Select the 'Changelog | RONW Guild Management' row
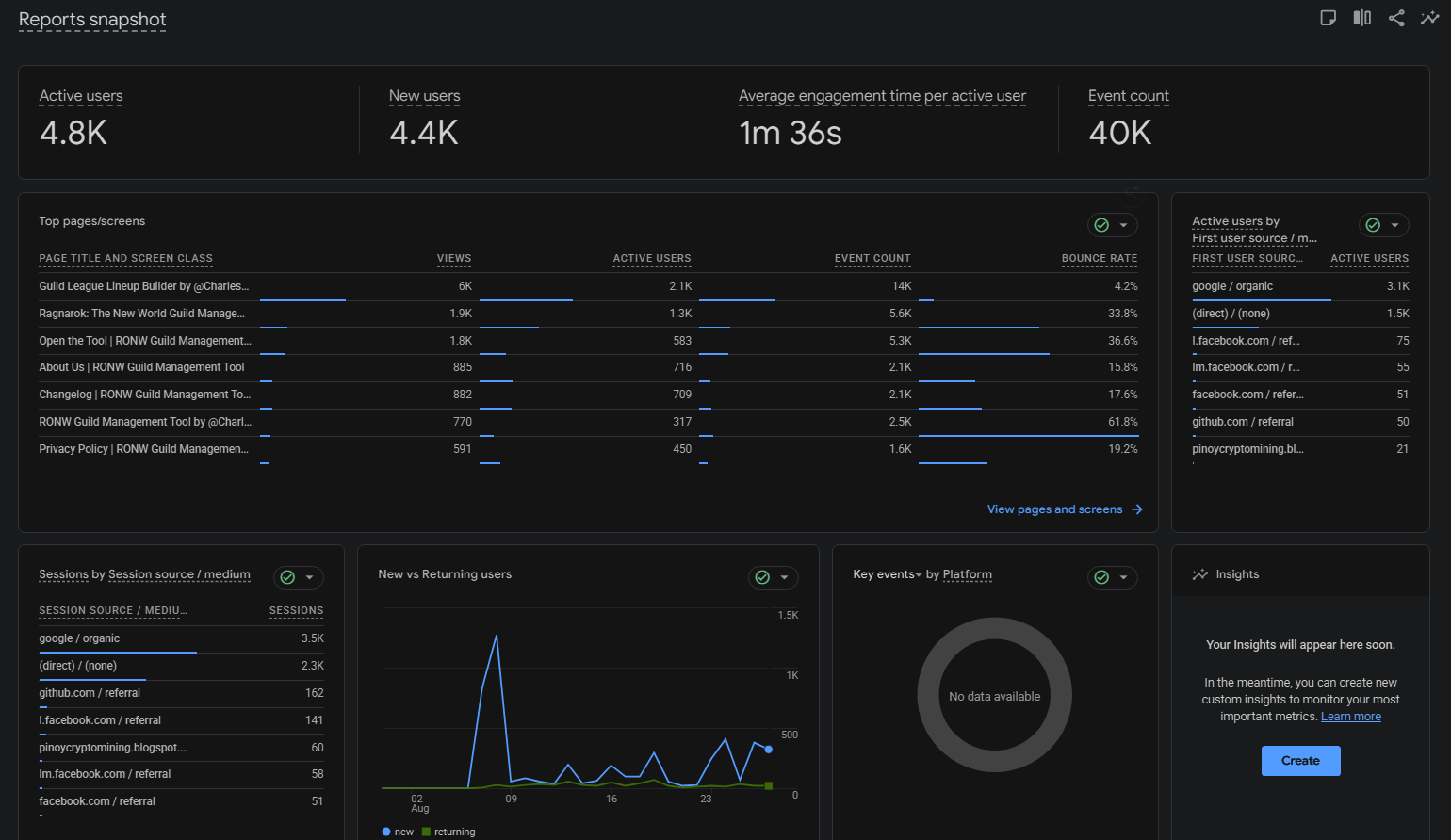This screenshot has width=1451, height=840. (x=588, y=395)
